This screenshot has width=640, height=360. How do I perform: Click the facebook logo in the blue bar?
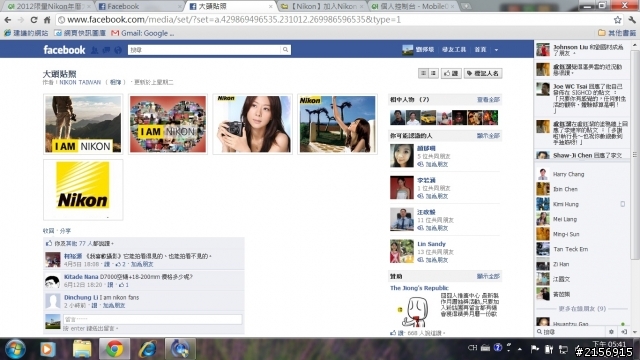[x=64, y=50]
